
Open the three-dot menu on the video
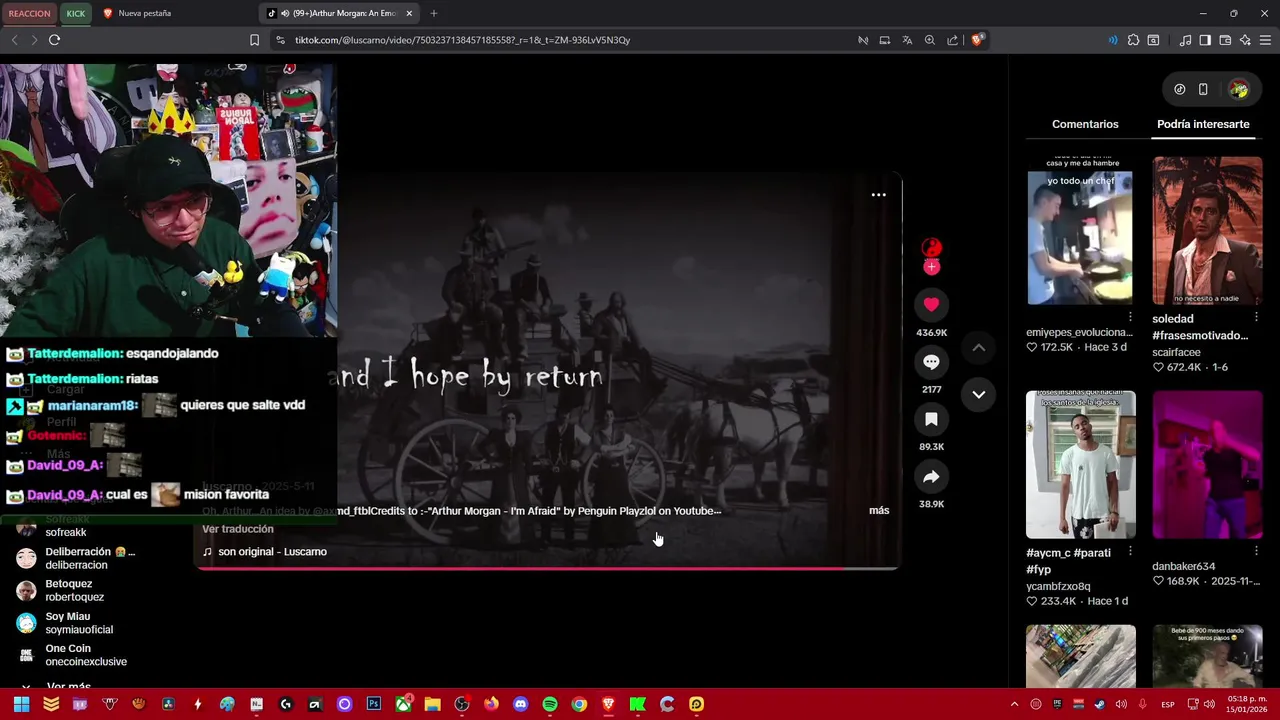pos(878,195)
